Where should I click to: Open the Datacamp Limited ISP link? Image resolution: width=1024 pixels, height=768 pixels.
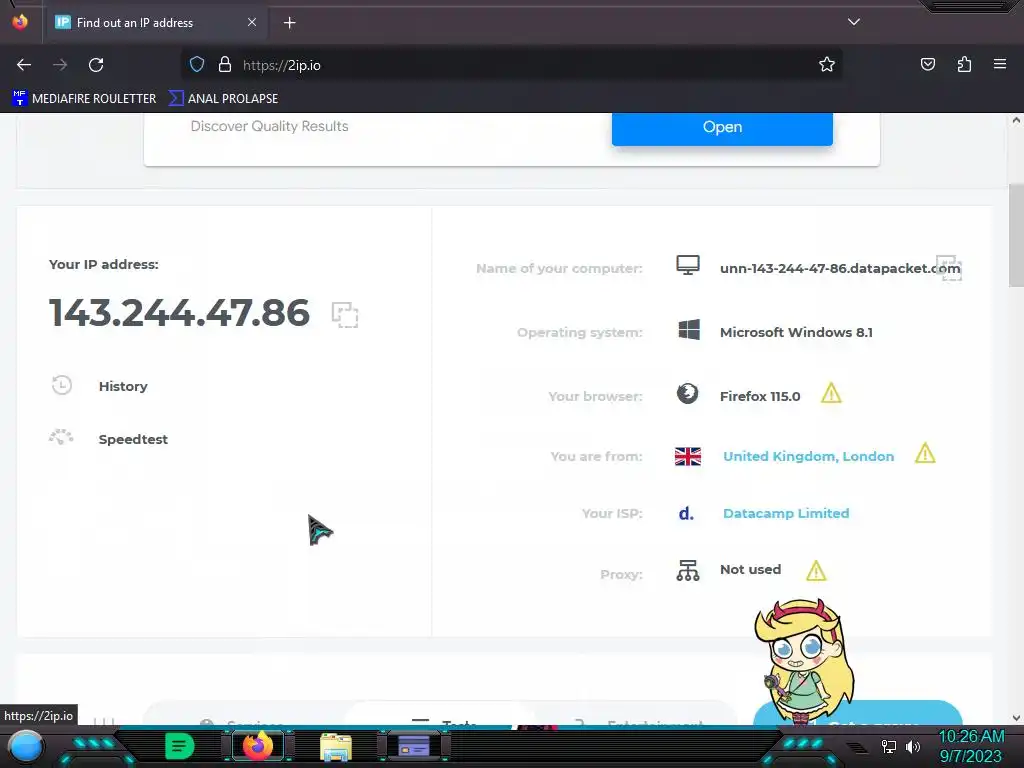coord(786,513)
